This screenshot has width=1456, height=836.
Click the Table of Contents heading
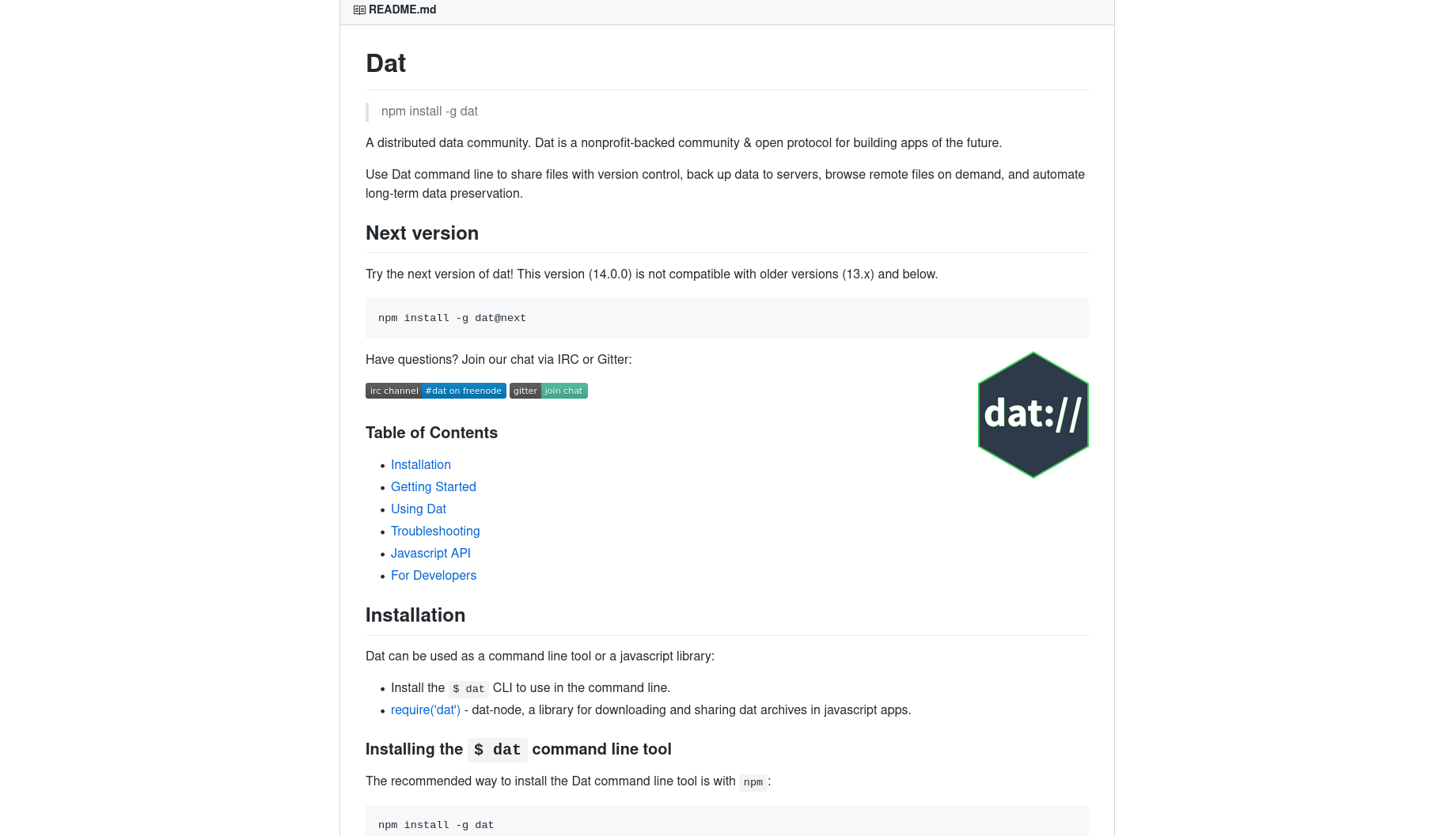pyautogui.click(x=431, y=433)
